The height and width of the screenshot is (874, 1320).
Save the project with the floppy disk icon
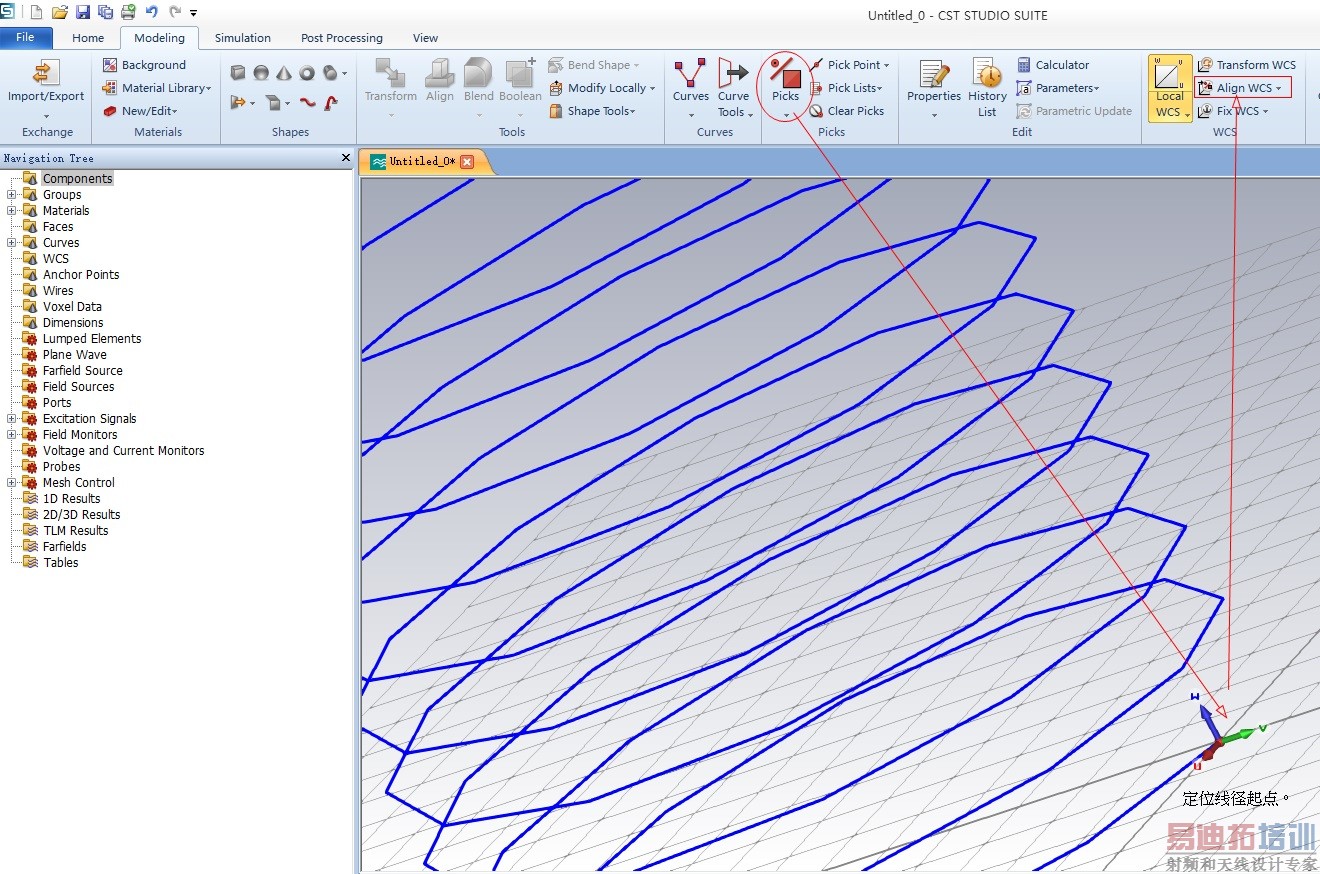pos(83,12)
